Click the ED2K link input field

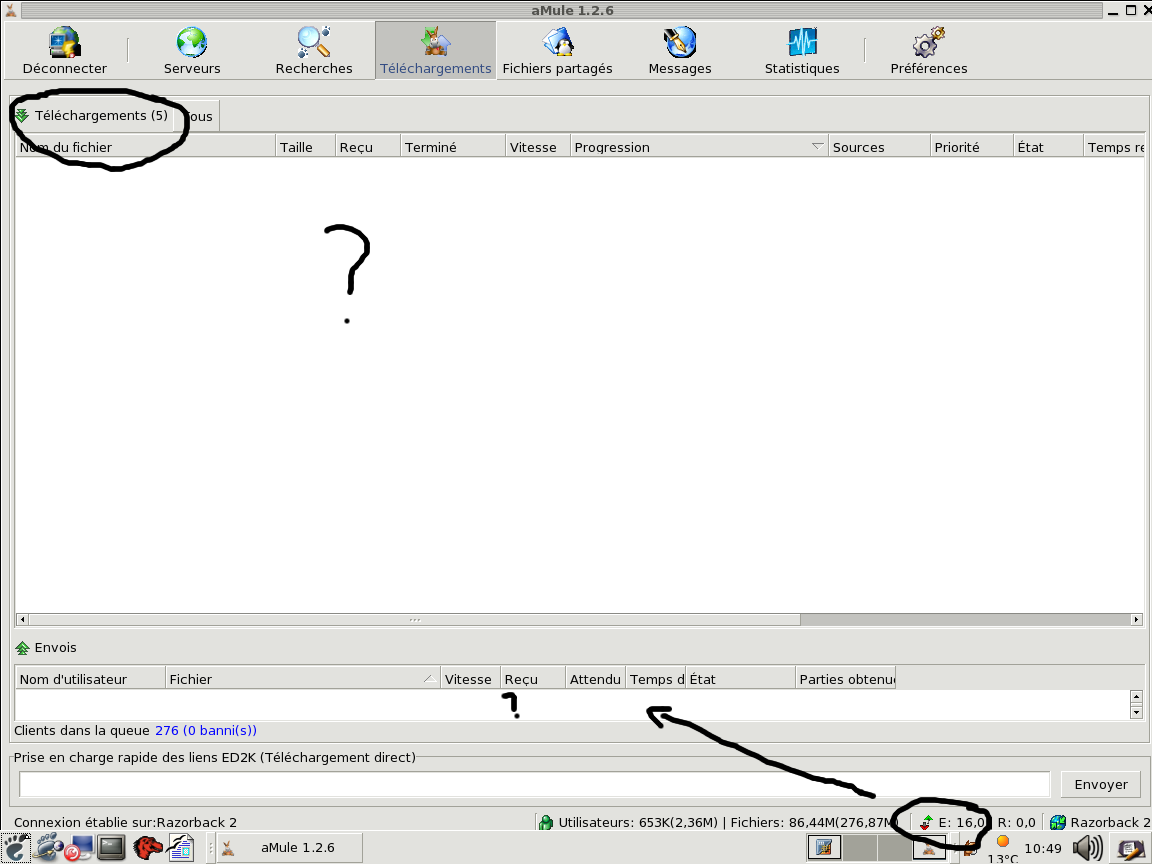[534, 785]
